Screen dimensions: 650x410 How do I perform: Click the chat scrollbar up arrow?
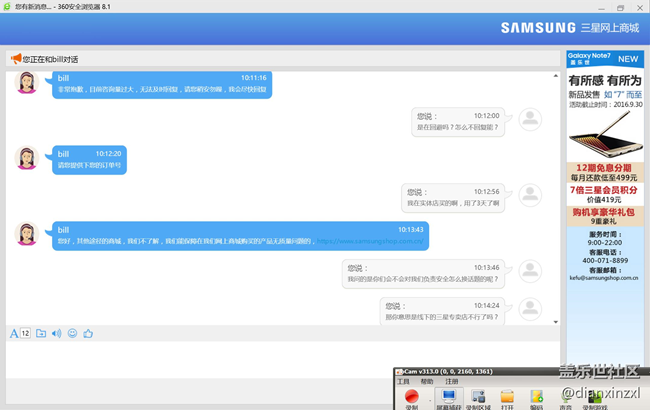[555, 75]
